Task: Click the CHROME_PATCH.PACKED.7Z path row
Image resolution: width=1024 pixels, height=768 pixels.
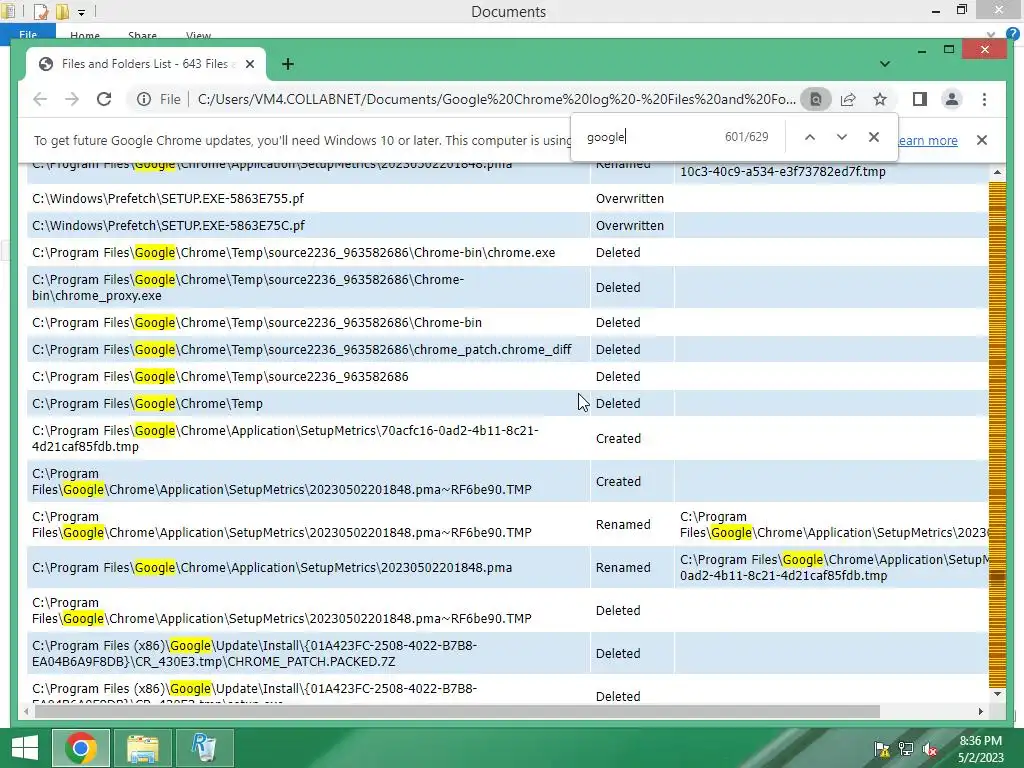Action: [254, 654]
